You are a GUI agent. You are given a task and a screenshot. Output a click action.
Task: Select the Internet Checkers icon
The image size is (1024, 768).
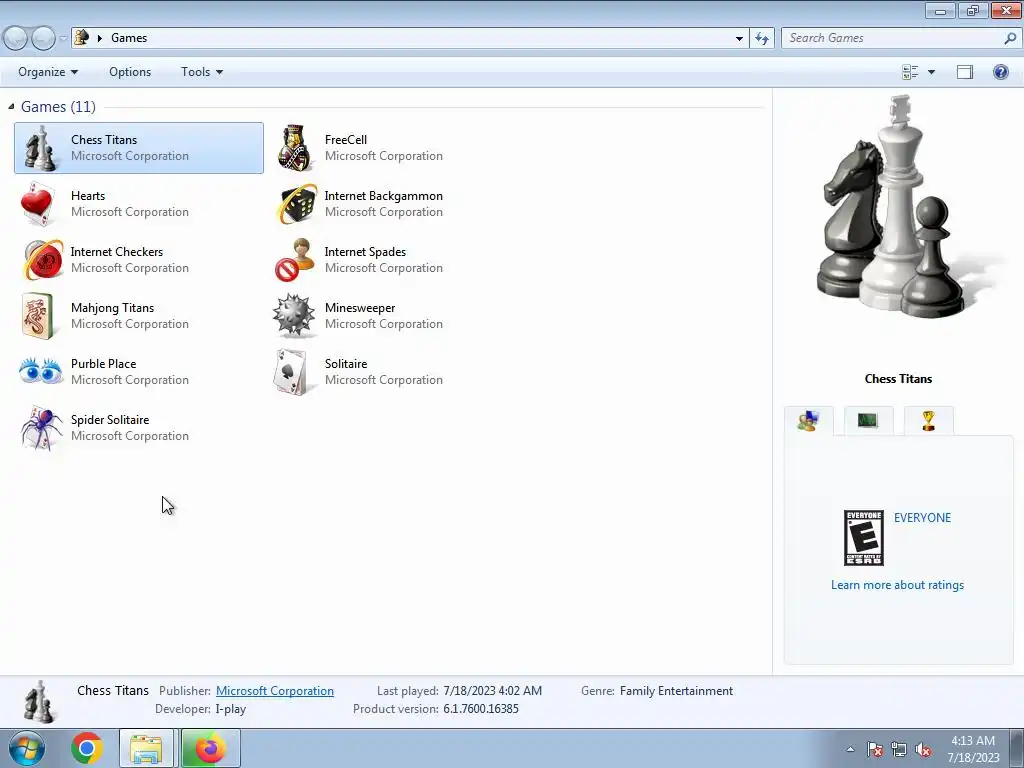pyautogui.click(x=42, y=260)
